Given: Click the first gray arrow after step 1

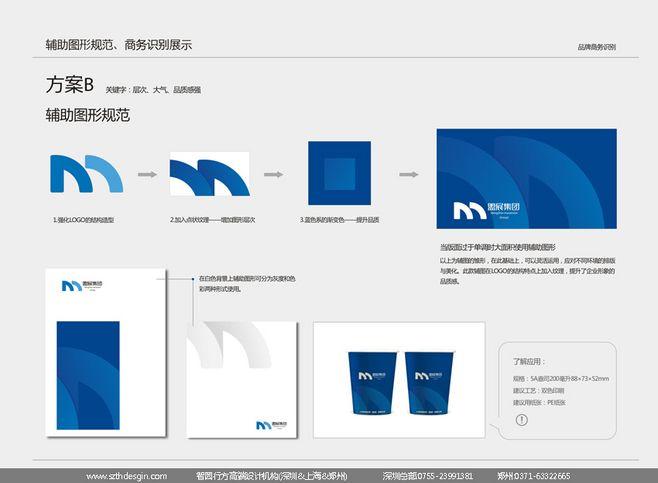Looking at the screenshot, I should pyautogui.click(x=147, y=175).
